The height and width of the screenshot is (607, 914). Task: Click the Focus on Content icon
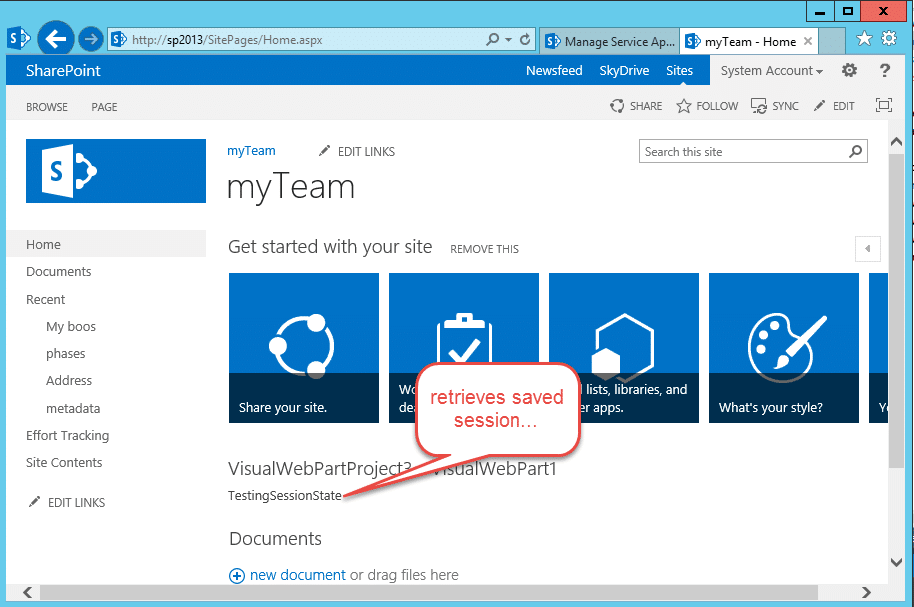coord(884,105)
